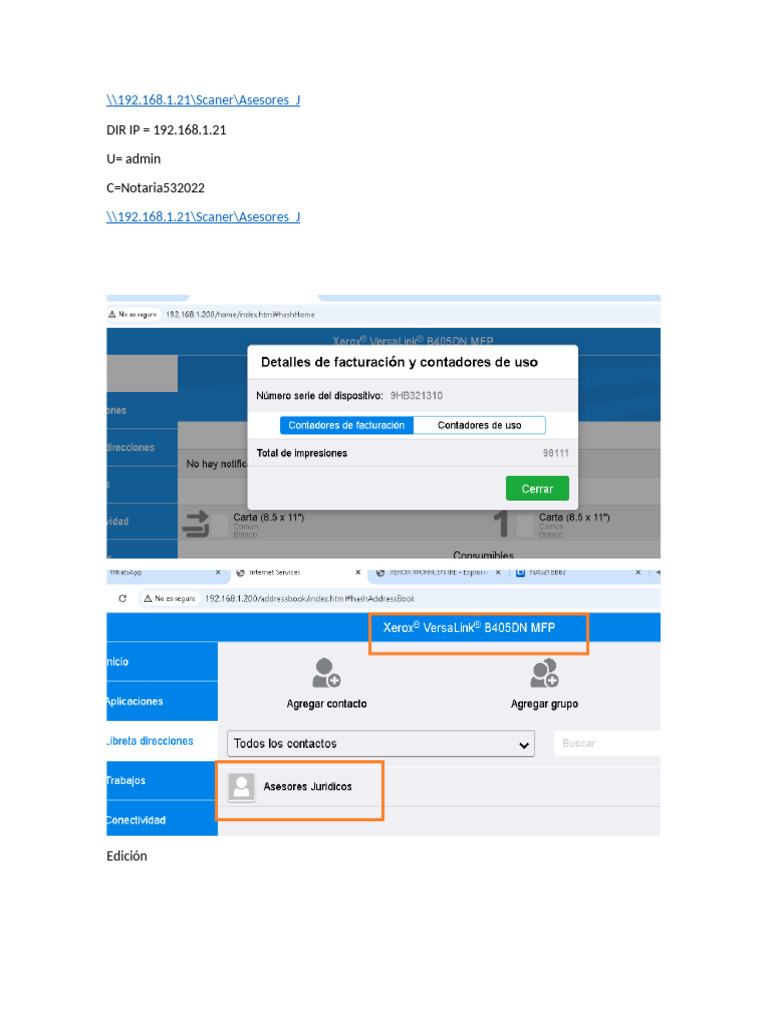Click the 'No es seguro' badge by addressbook URL
This screenshot has height=1024, width=768.
[x=170, y=598]
